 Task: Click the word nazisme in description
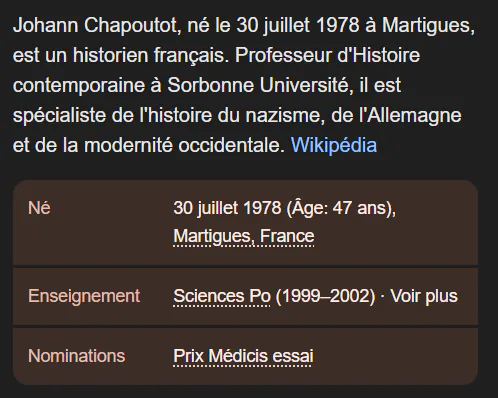point(285,115)
